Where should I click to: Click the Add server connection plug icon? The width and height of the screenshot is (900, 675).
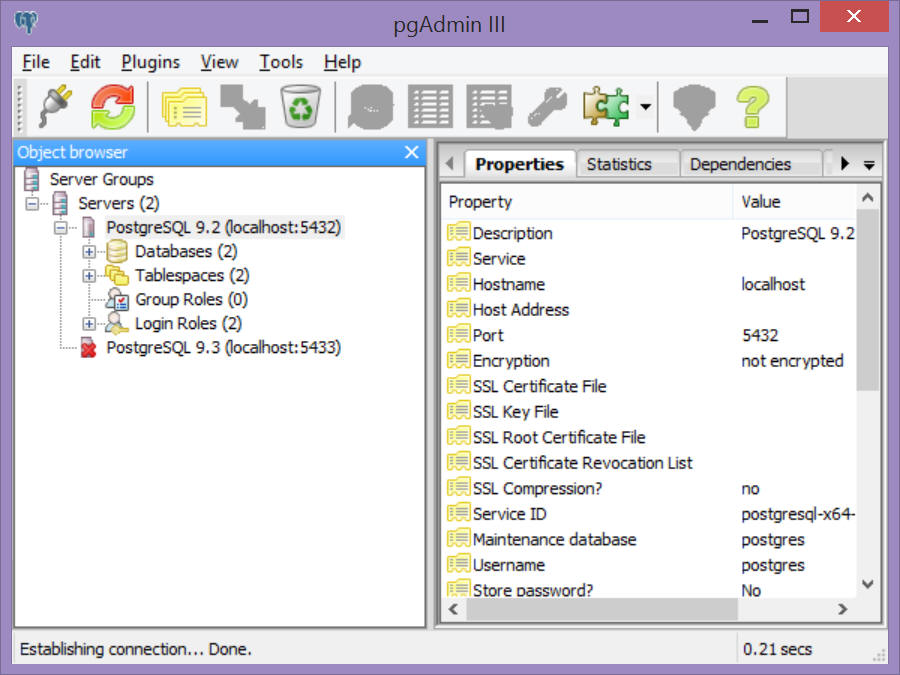[56, 106]
